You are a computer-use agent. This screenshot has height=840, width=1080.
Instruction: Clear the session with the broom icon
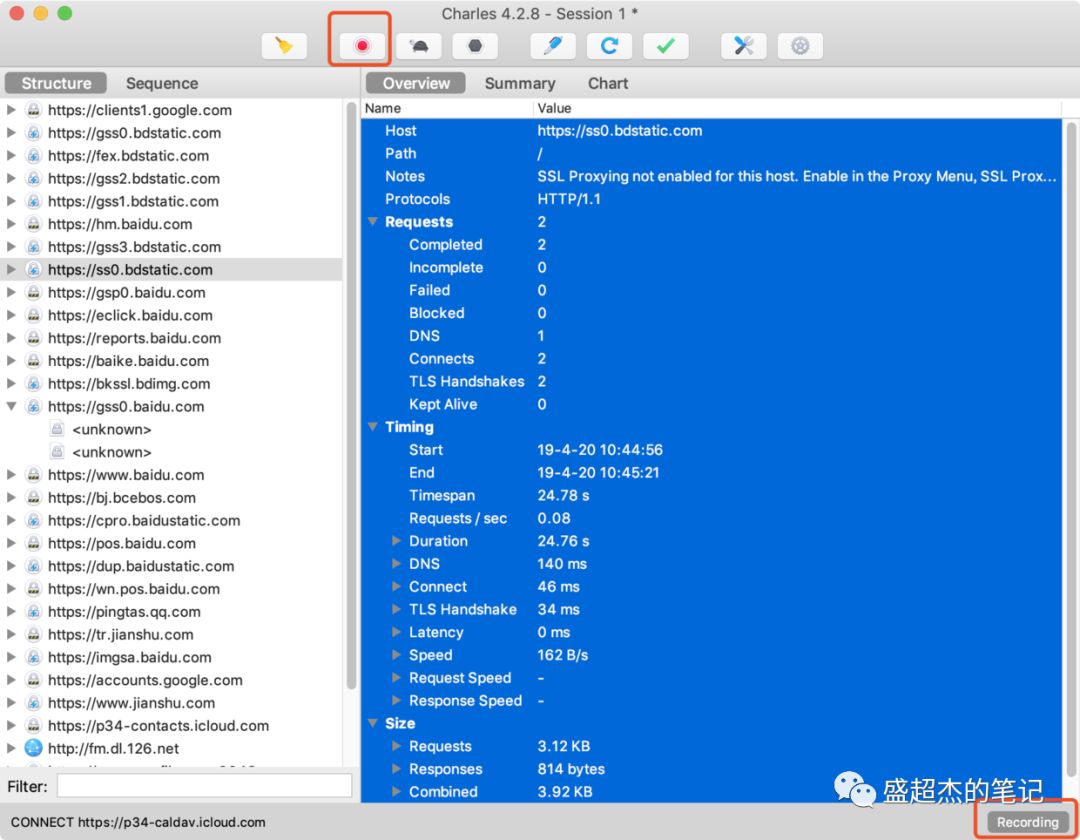284,46
